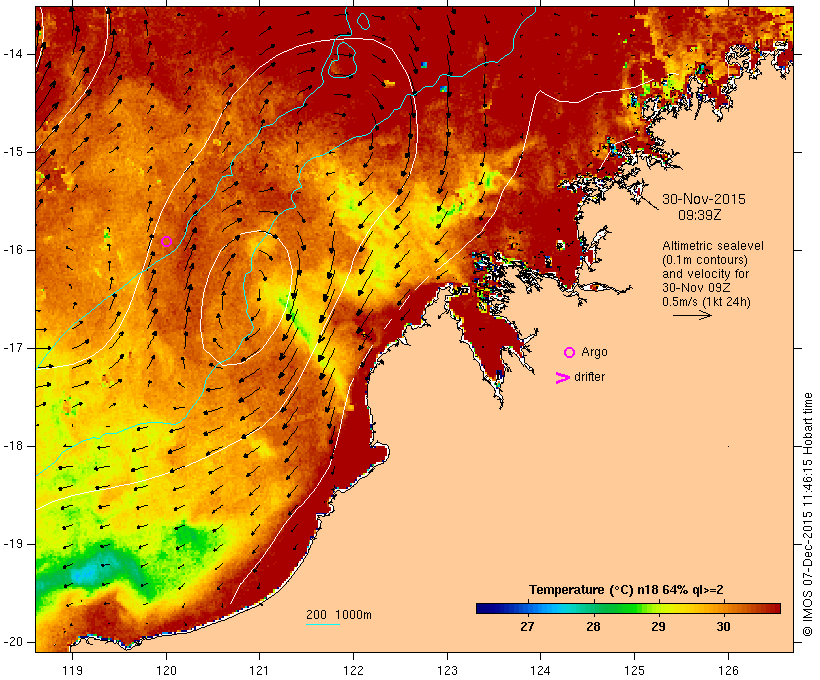Click the '124' longitude axis label
This screenshot has width=820, height=680.
tap(540, 670)
